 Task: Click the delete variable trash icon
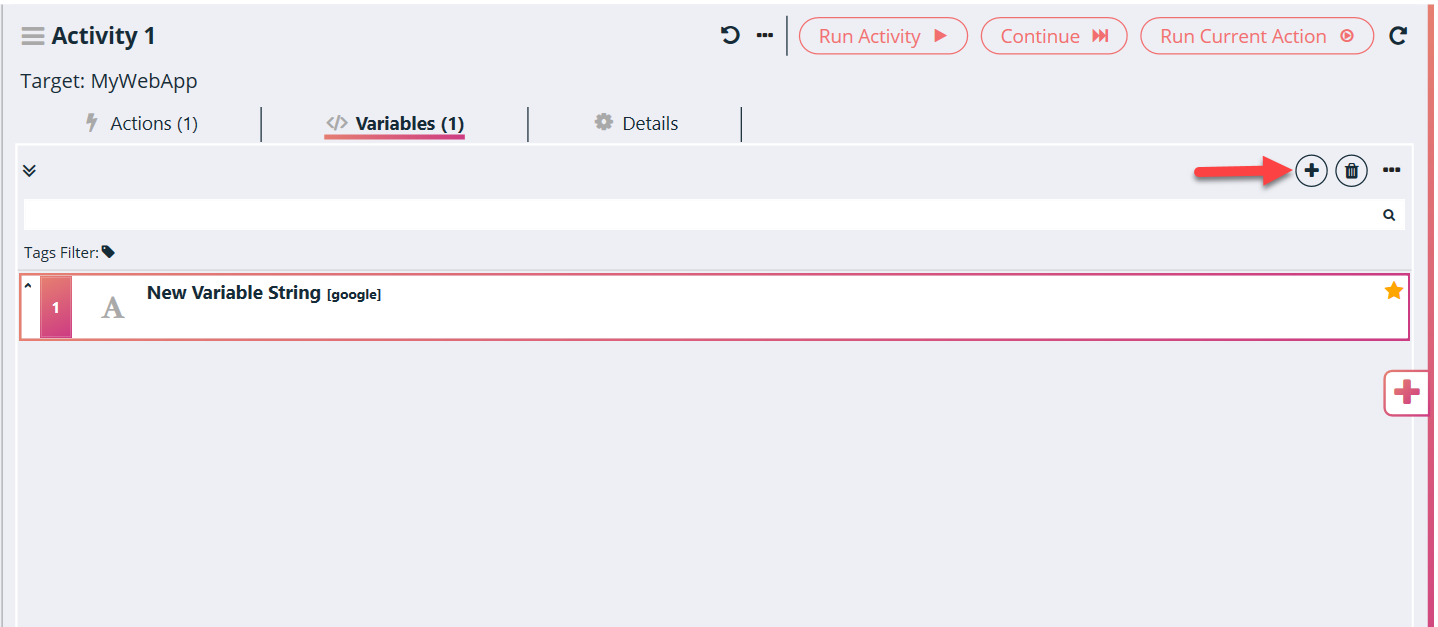[1351, 171]
